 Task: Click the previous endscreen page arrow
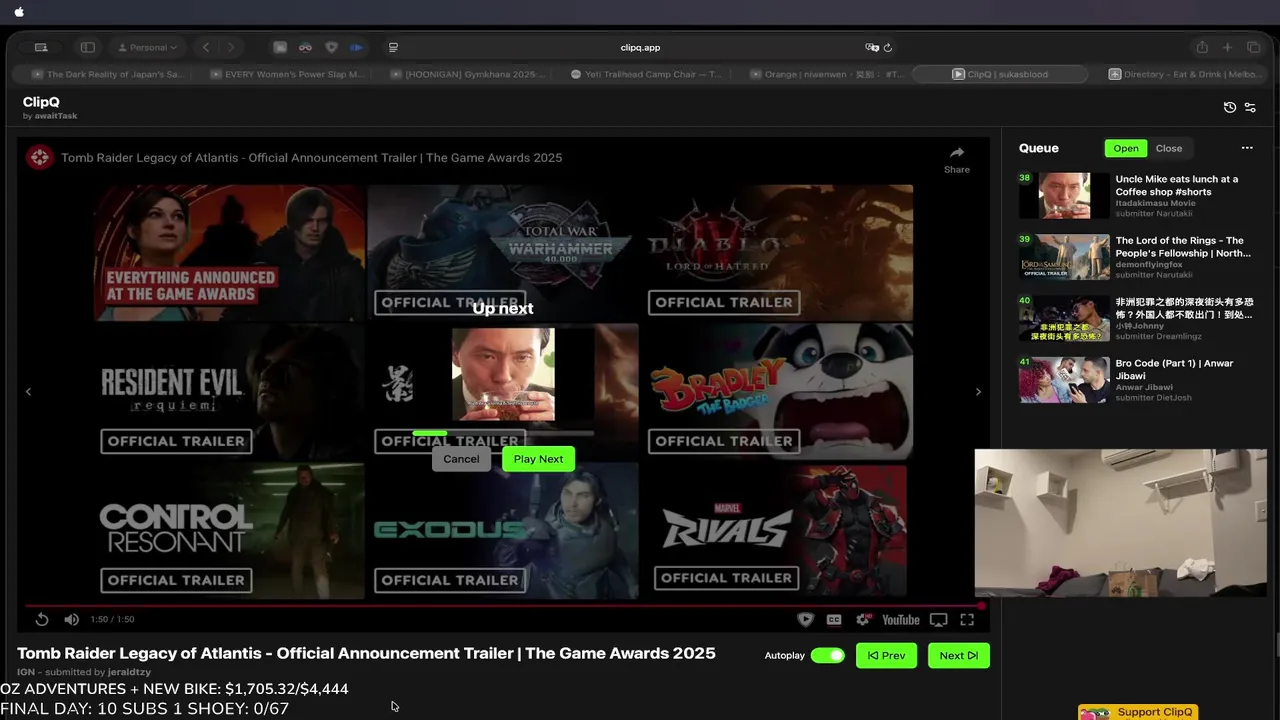pyautogui.click(x=28, y=392)
